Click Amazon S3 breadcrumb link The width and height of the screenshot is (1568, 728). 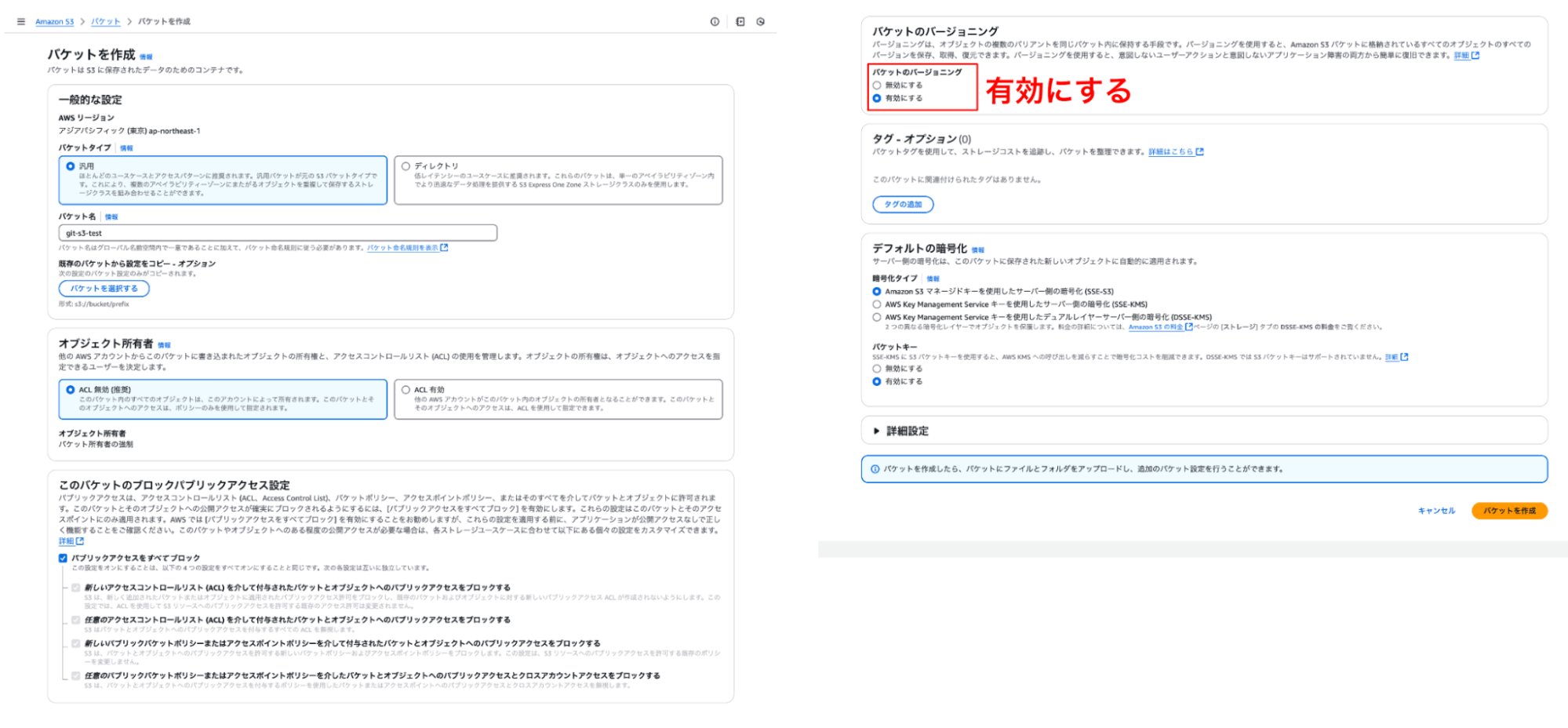pos(54,22)
